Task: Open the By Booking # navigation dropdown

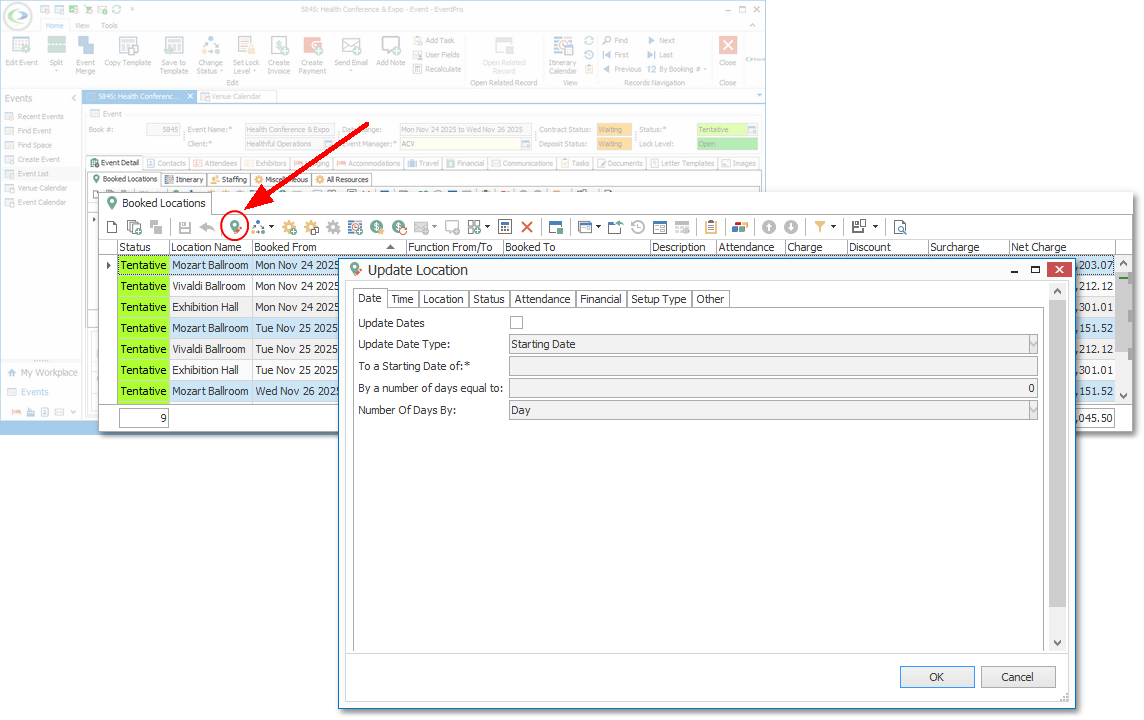Action: 677,69
